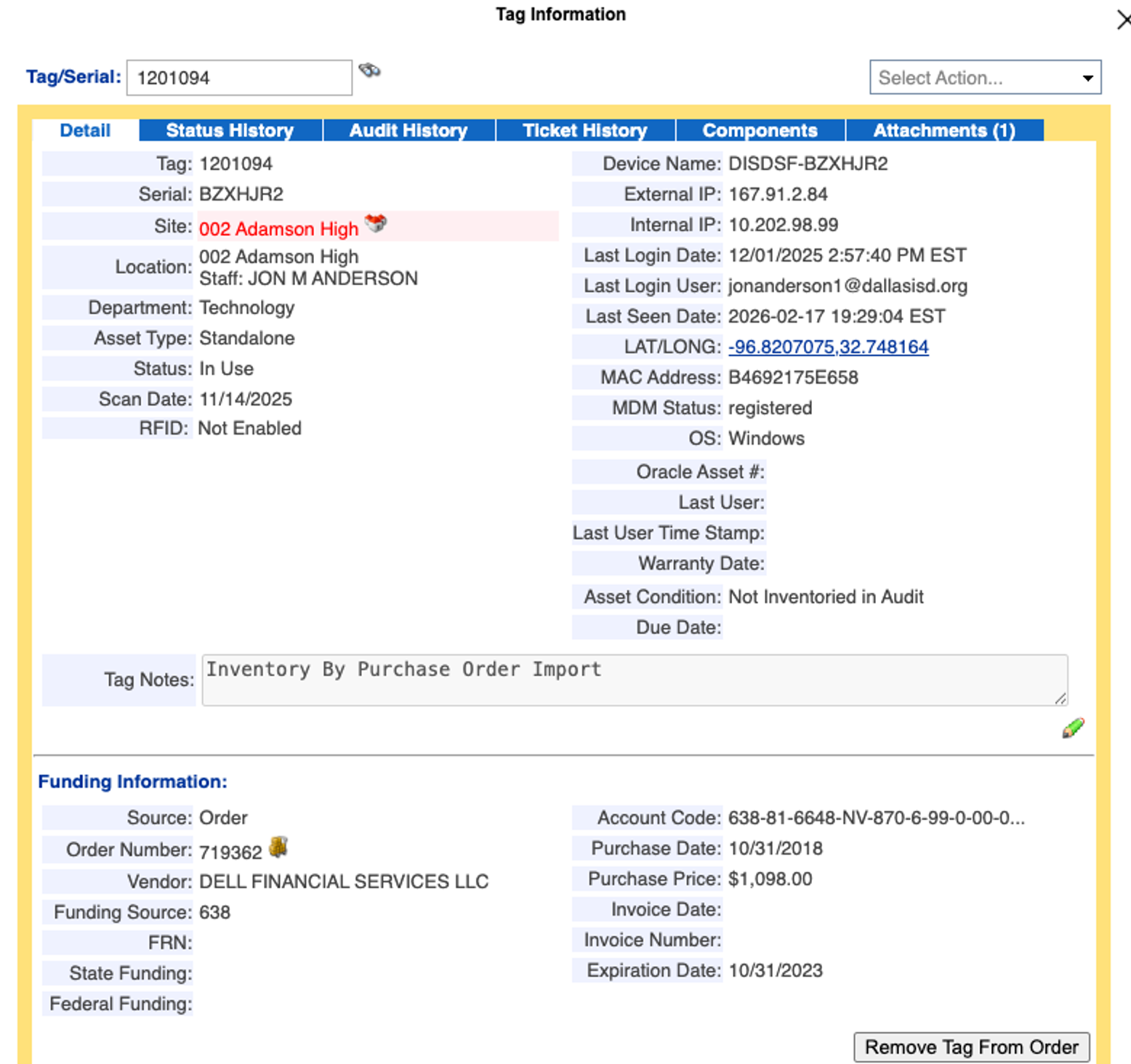1131x1064 pixels.
Task: Click the Tag/Serial input field
Action: coord(239,78)
